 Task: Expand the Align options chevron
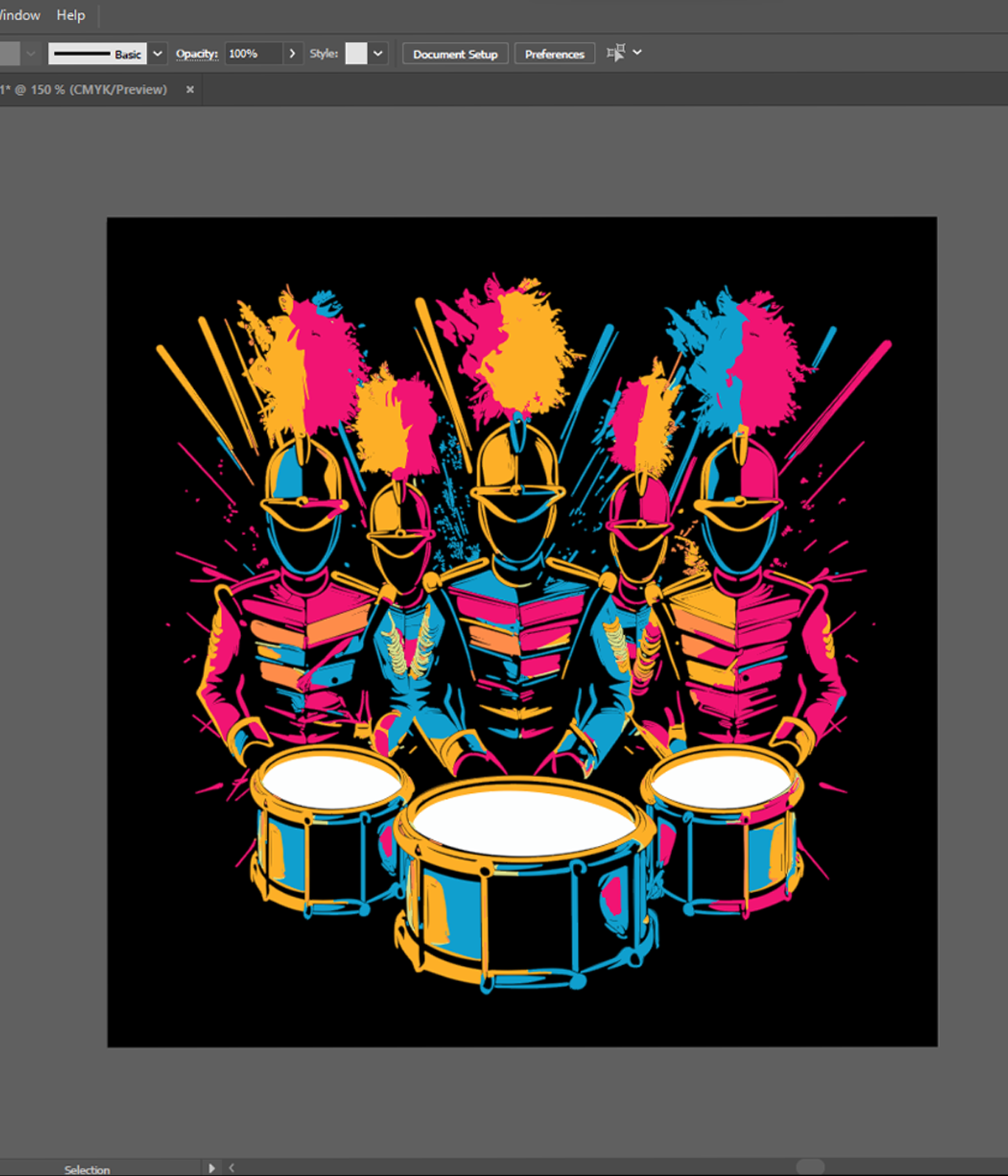(638, 52)
